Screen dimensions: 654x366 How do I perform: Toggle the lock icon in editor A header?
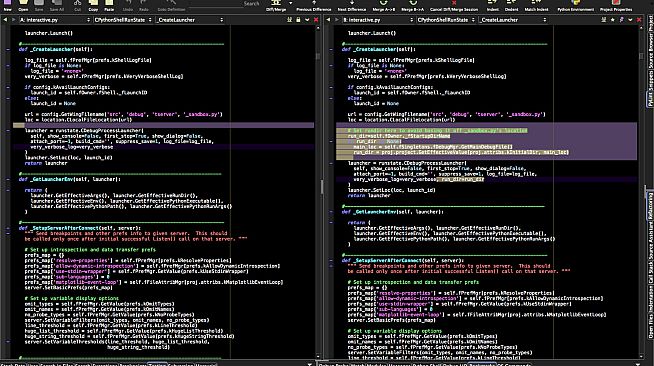[x=298, y=20]
